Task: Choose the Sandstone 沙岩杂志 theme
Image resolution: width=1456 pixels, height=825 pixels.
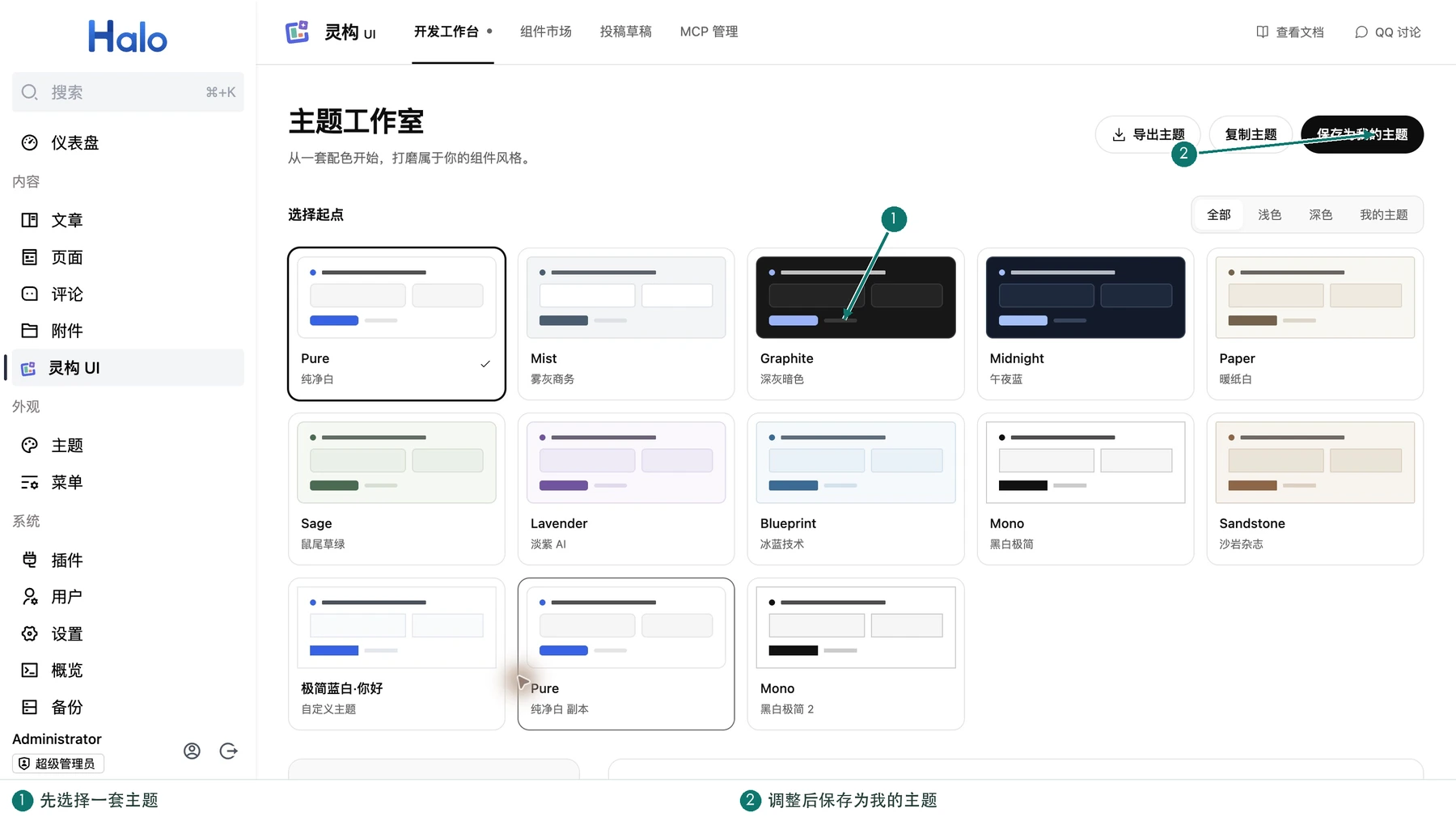Action: (x=1315, y=489)
